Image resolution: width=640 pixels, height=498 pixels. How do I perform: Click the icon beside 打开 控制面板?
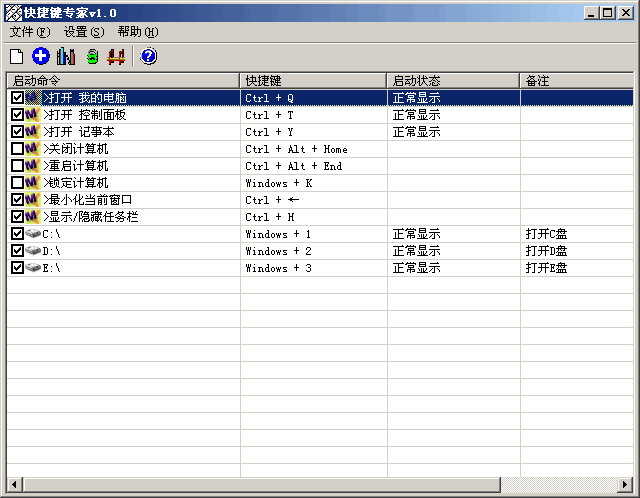pyautogui.click(x=33, y=115)
